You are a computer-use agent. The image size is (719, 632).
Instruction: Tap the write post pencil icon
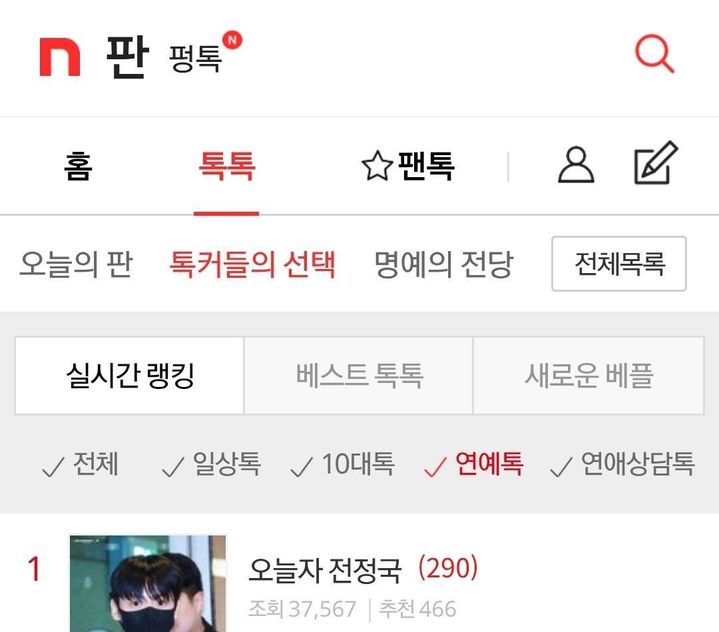tap(656, 163)
